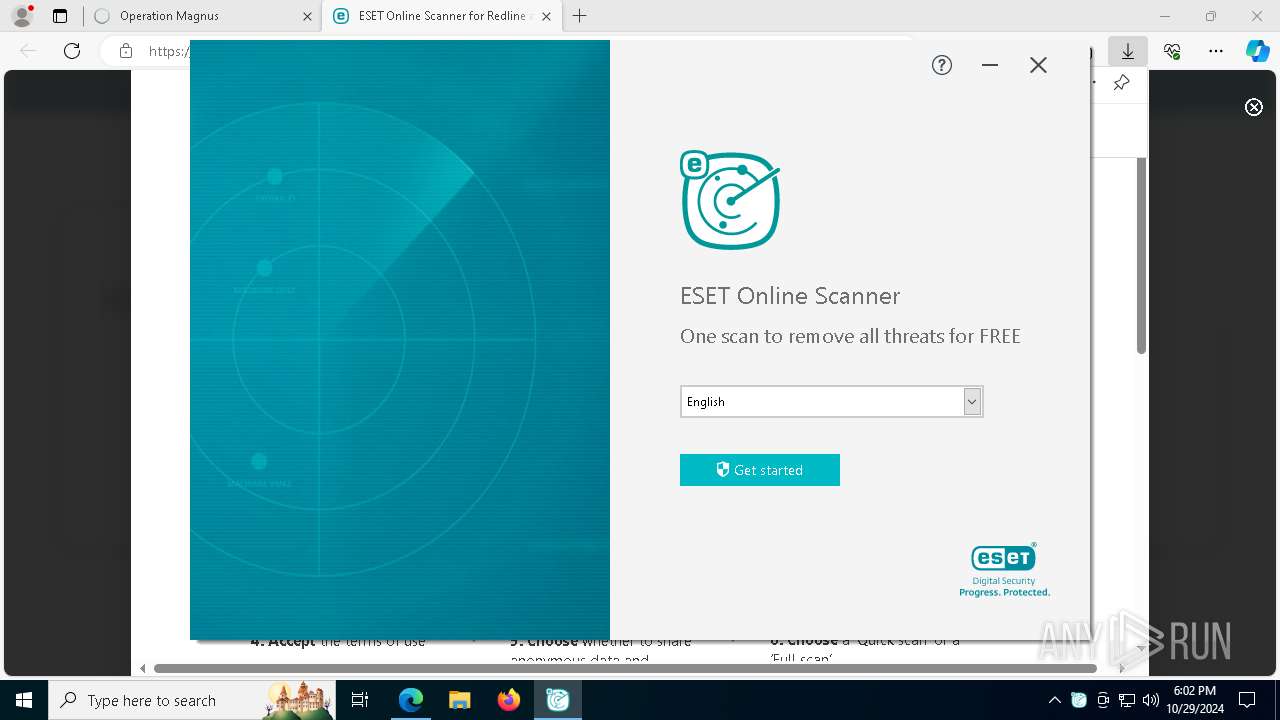
Task: View site information lock icon
Action: click(x=126, y=51)
